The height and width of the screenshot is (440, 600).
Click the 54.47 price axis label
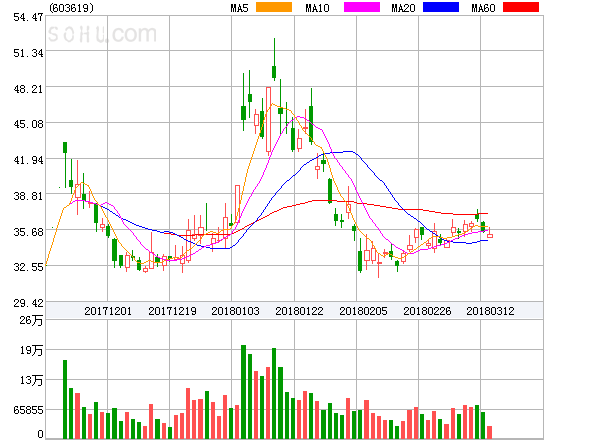pyautogui.click(x=28, y=17)
